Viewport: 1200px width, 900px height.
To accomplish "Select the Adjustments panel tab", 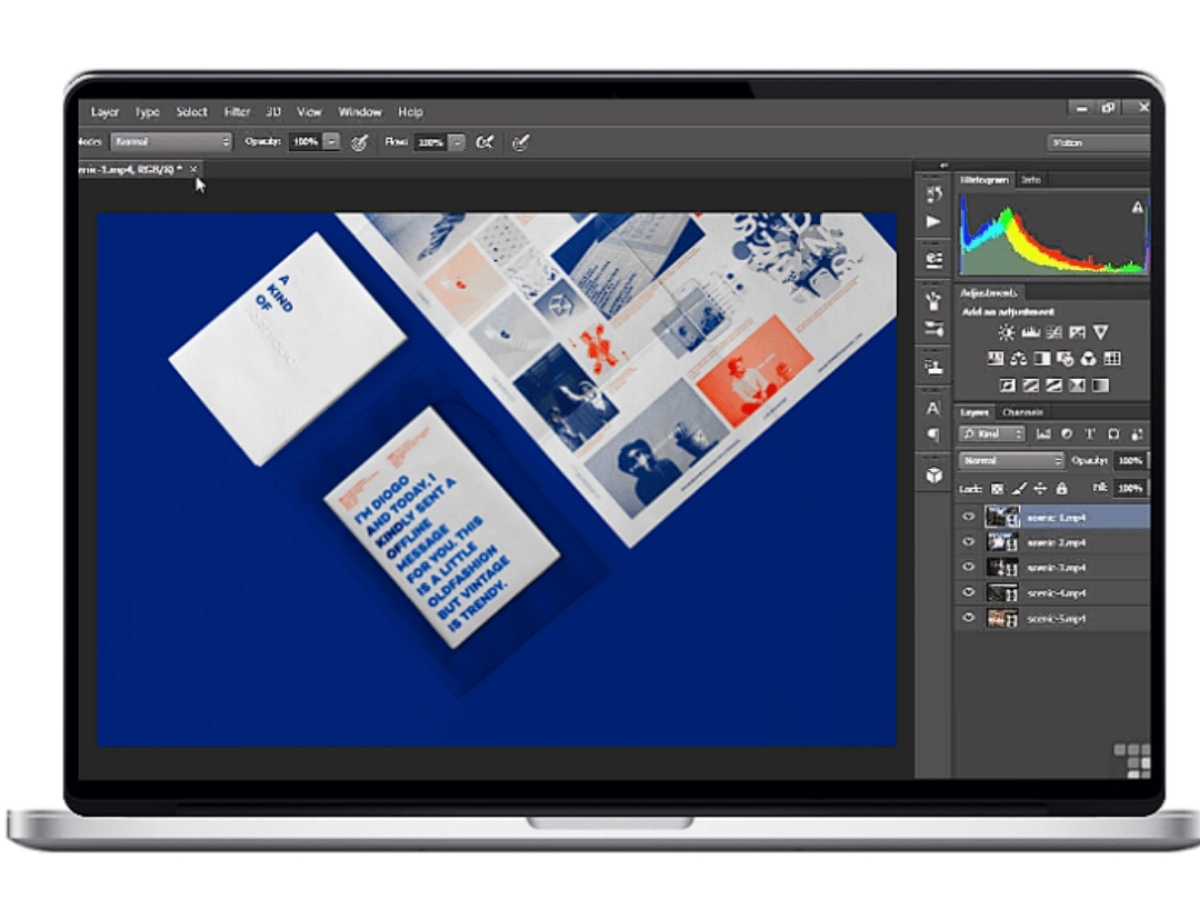I will click(x=989, y=293).
